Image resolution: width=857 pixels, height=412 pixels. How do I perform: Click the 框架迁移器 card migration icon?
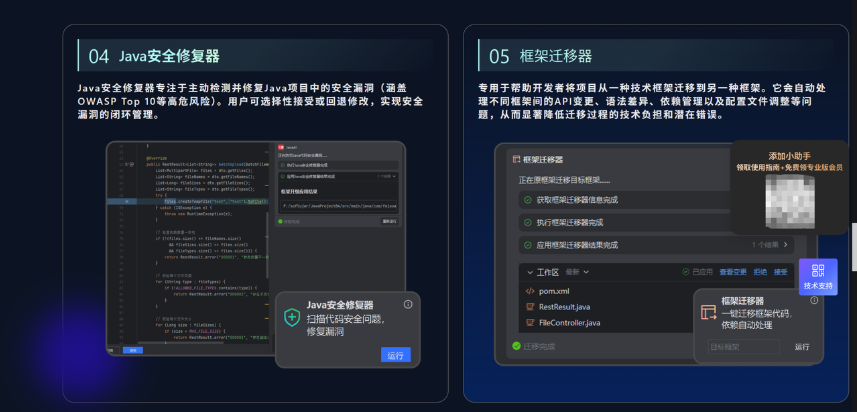(x=708, y=313)
